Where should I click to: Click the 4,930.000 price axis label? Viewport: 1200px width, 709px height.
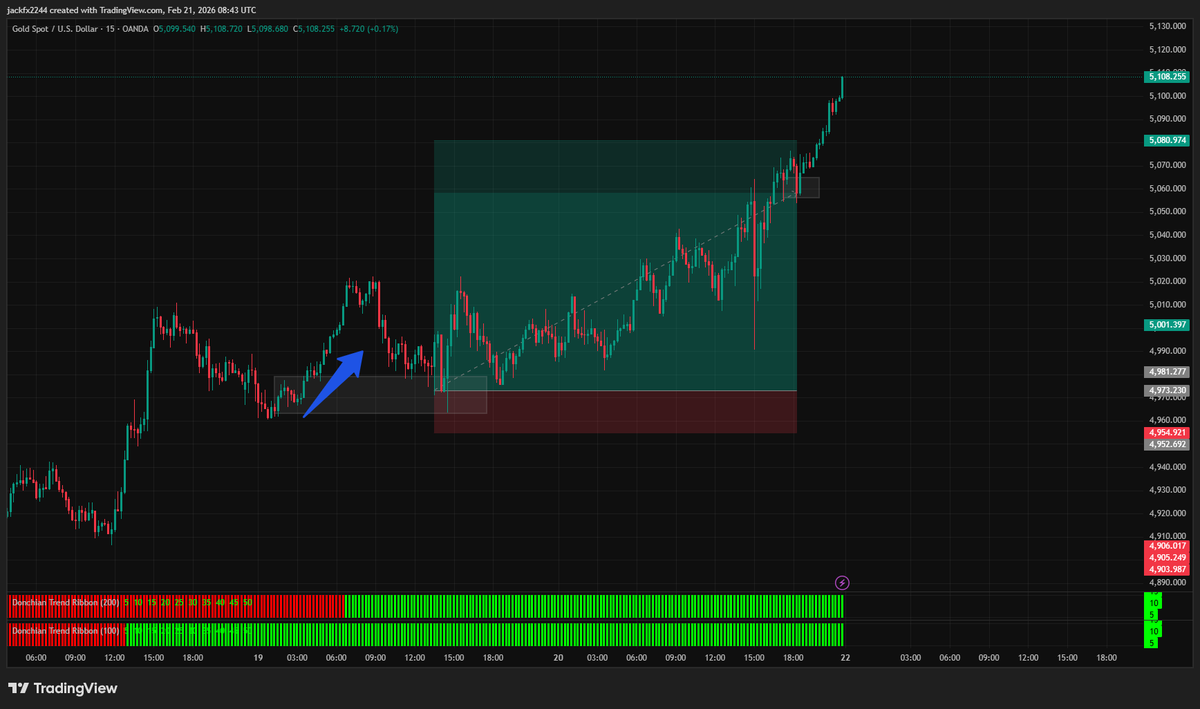pyautogui.click(x=1167, y=490)
